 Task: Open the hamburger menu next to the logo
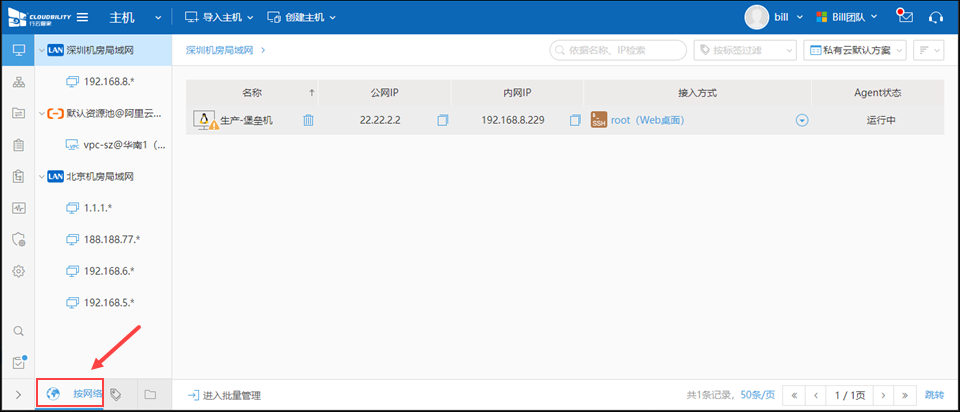(x=82, y=18)
